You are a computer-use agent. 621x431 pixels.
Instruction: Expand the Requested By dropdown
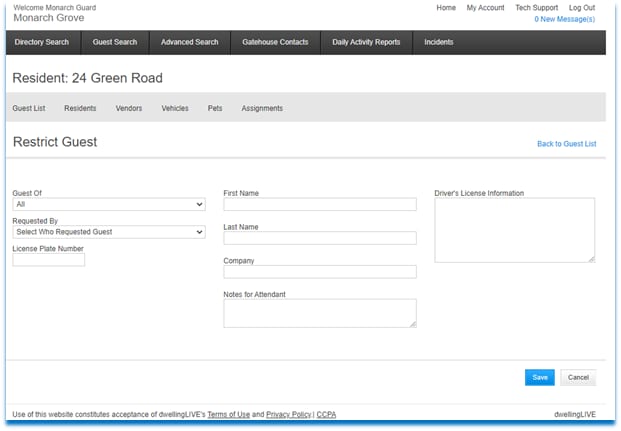(109, 232)
